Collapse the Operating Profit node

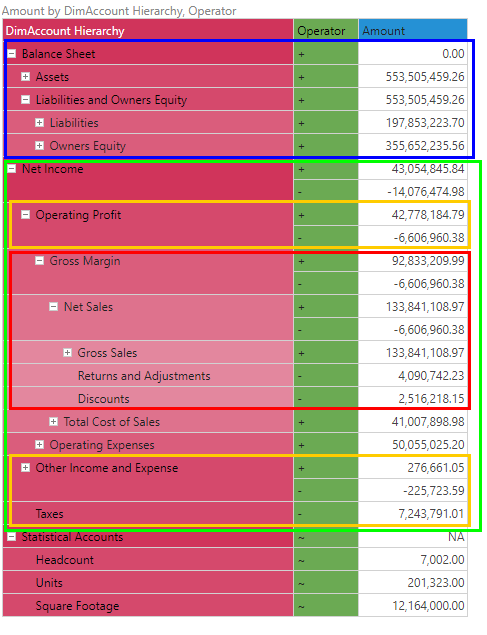[26, 215]
